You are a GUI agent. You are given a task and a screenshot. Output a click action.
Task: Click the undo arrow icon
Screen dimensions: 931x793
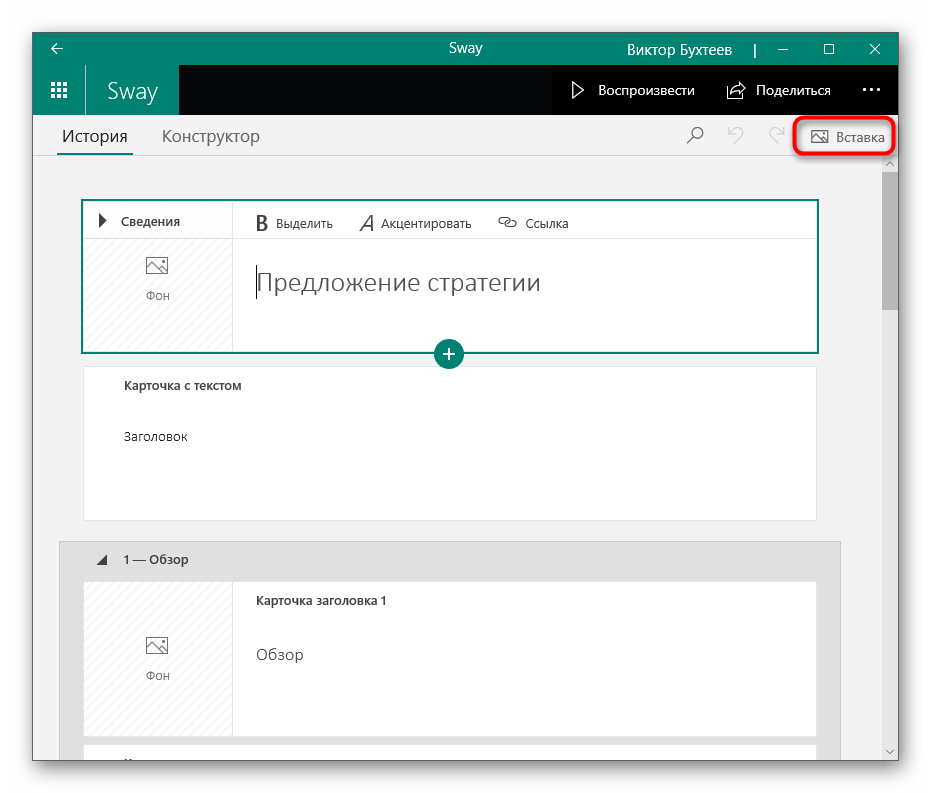coord(736,136)
